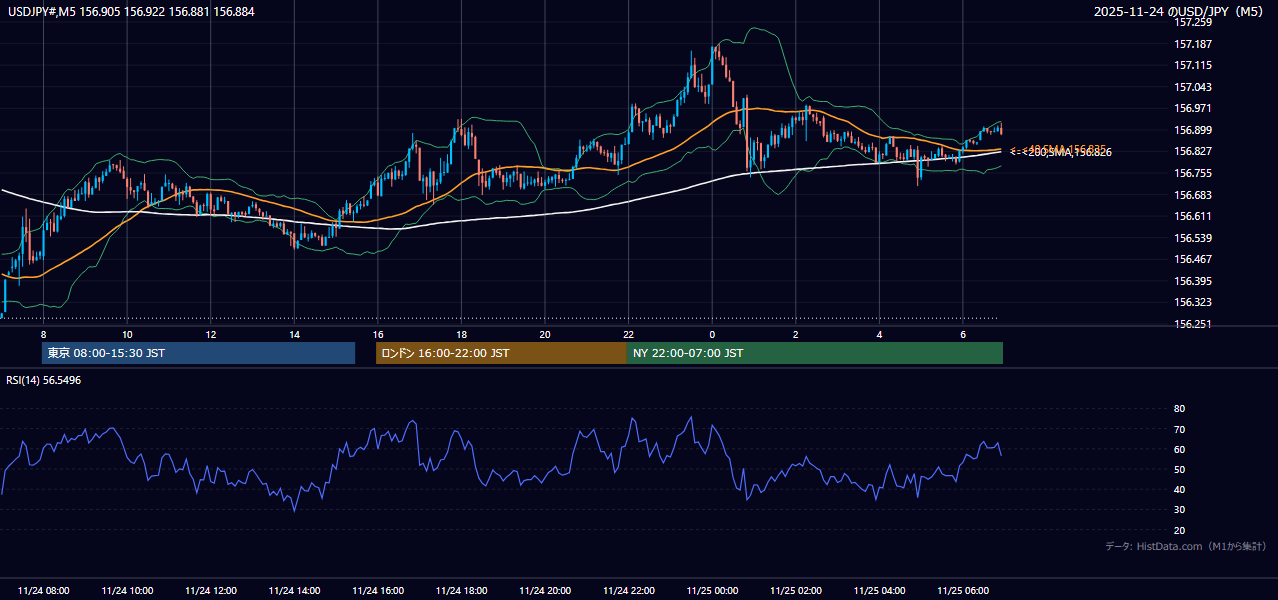Click the RSI 30 level label

click(1180, 510)
